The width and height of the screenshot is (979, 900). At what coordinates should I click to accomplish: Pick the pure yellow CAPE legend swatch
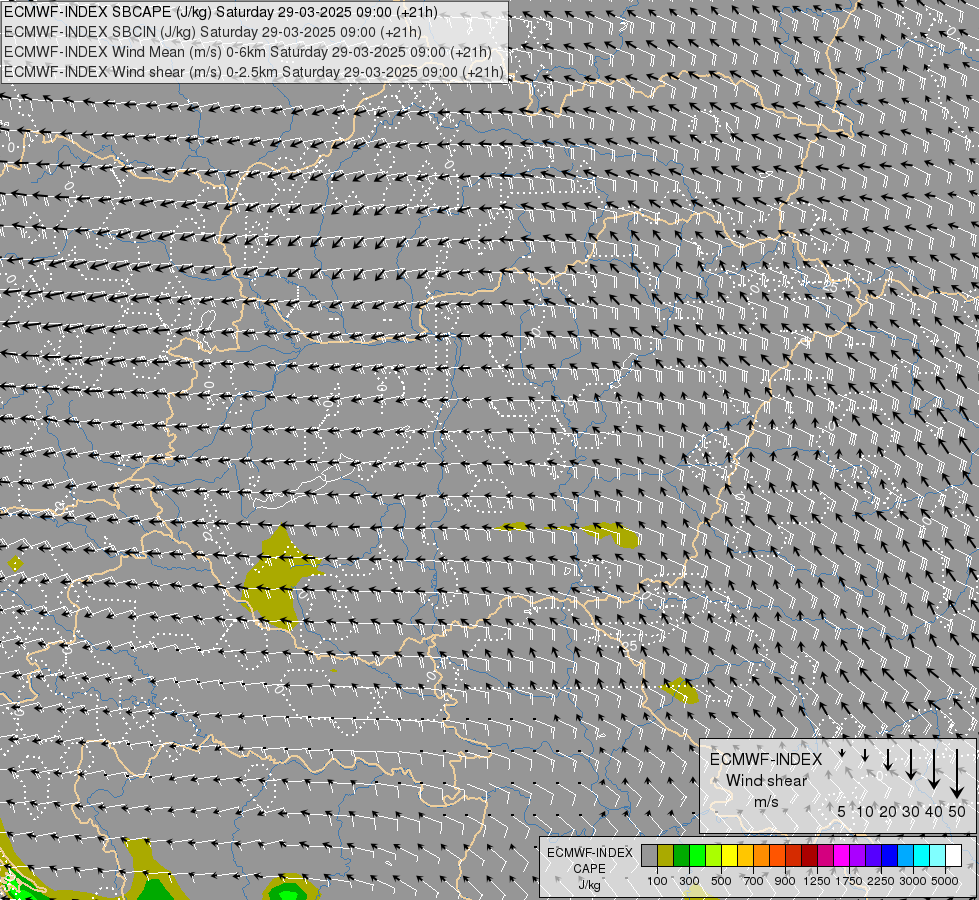729,855
